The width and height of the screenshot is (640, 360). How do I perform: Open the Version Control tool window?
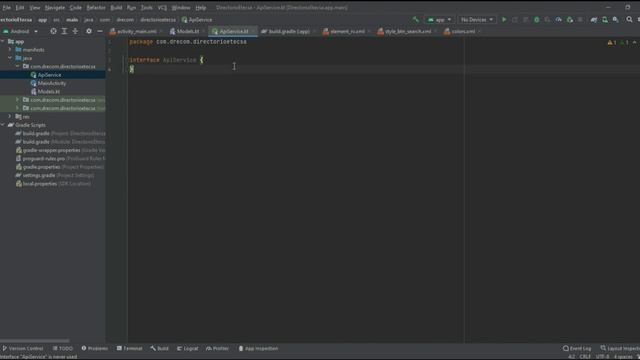pyautogui.click(x=23, y=348)
